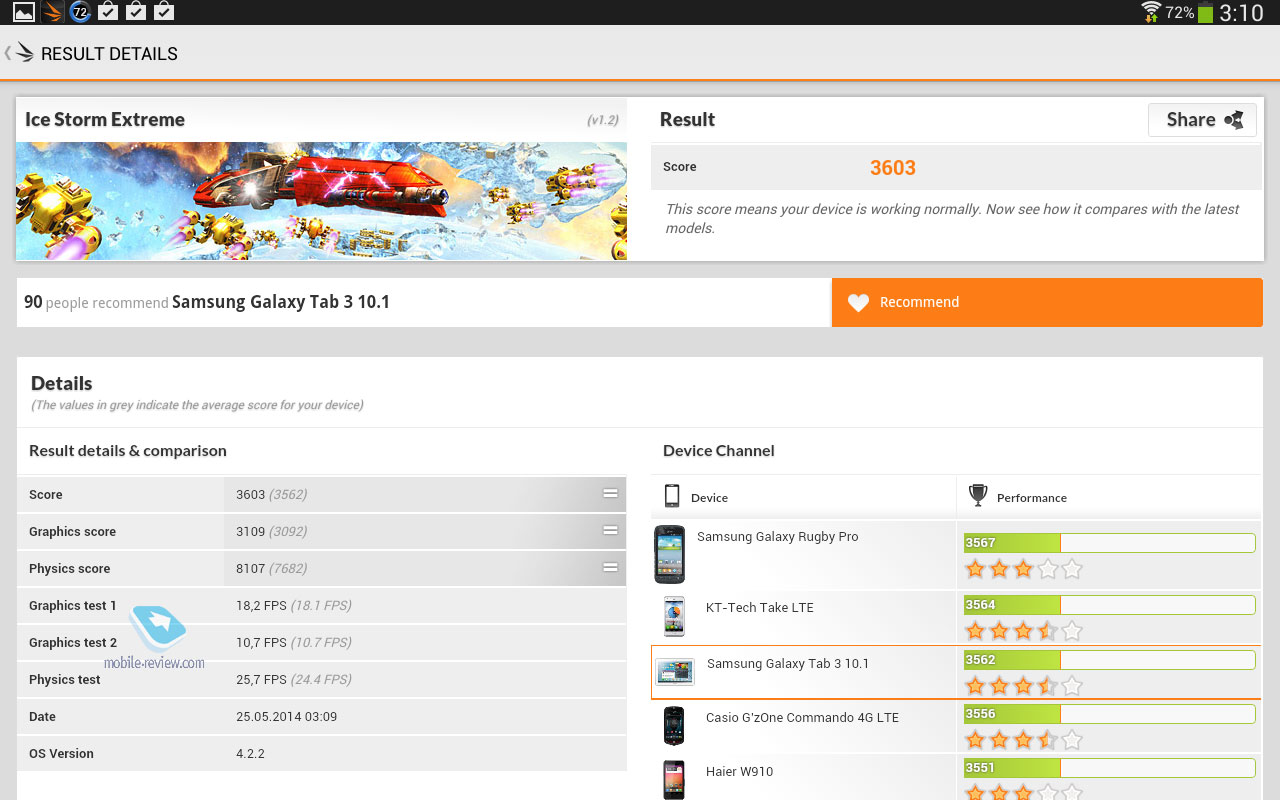Image resolution: width=1280 pixels, height=800 pixels.
Task: Click the 3564 performance bar
Action: (1109, 605)
